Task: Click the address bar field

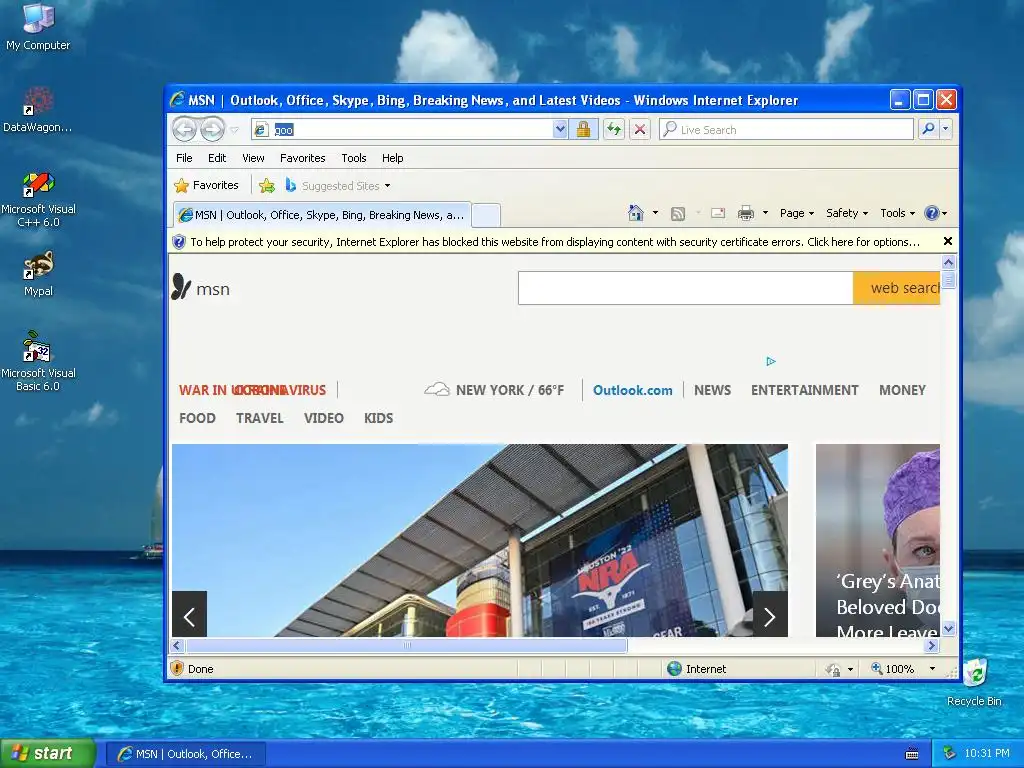Action: tap(403, 129)
